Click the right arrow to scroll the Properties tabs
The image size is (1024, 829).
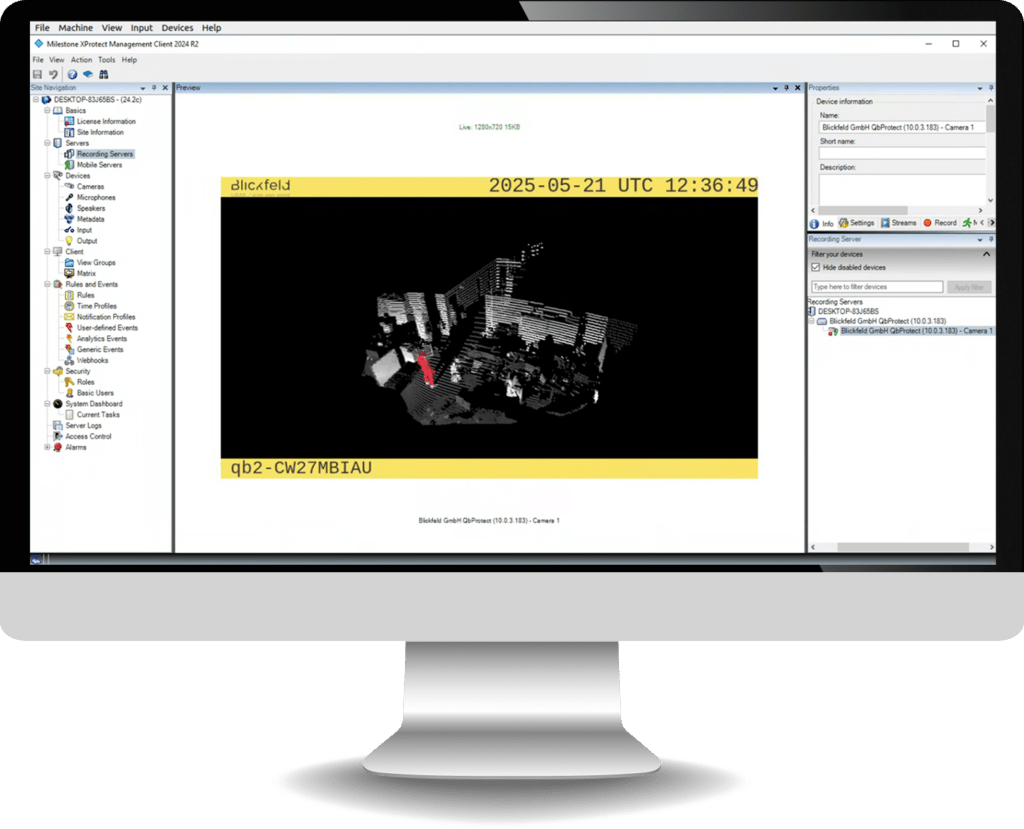pyautogui.click(x=991, y=223)
